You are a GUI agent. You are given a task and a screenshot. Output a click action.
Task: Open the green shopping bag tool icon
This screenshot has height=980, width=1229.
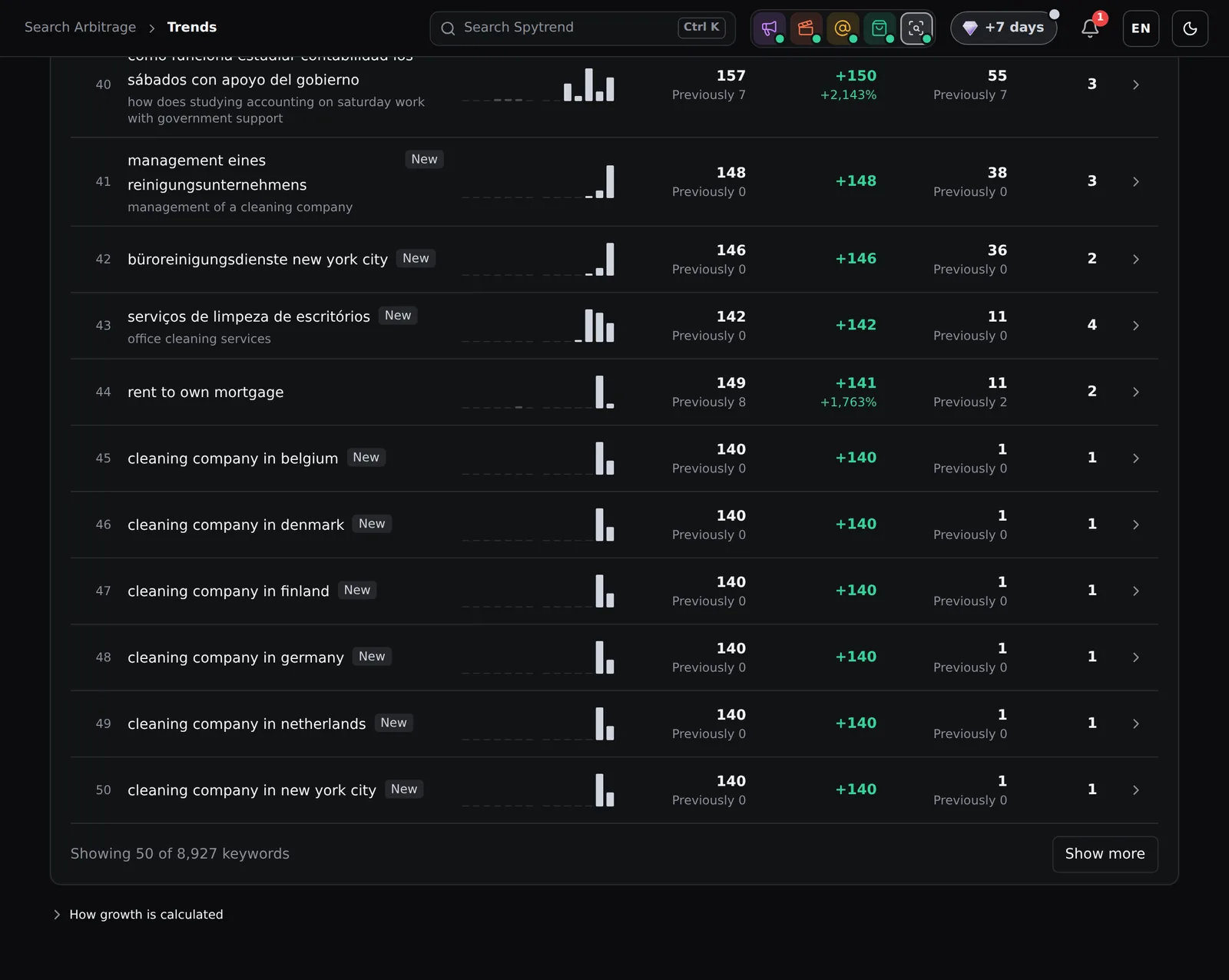click(880, 28)
